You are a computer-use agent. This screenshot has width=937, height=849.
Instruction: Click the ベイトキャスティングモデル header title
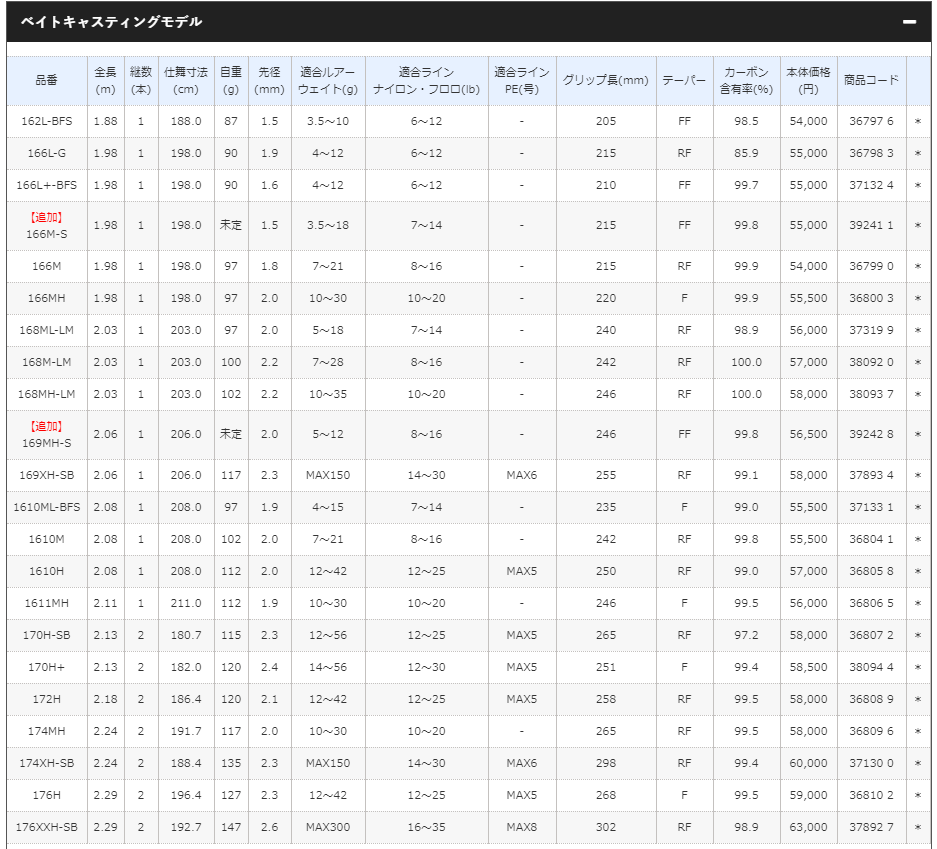click(111, 22)
